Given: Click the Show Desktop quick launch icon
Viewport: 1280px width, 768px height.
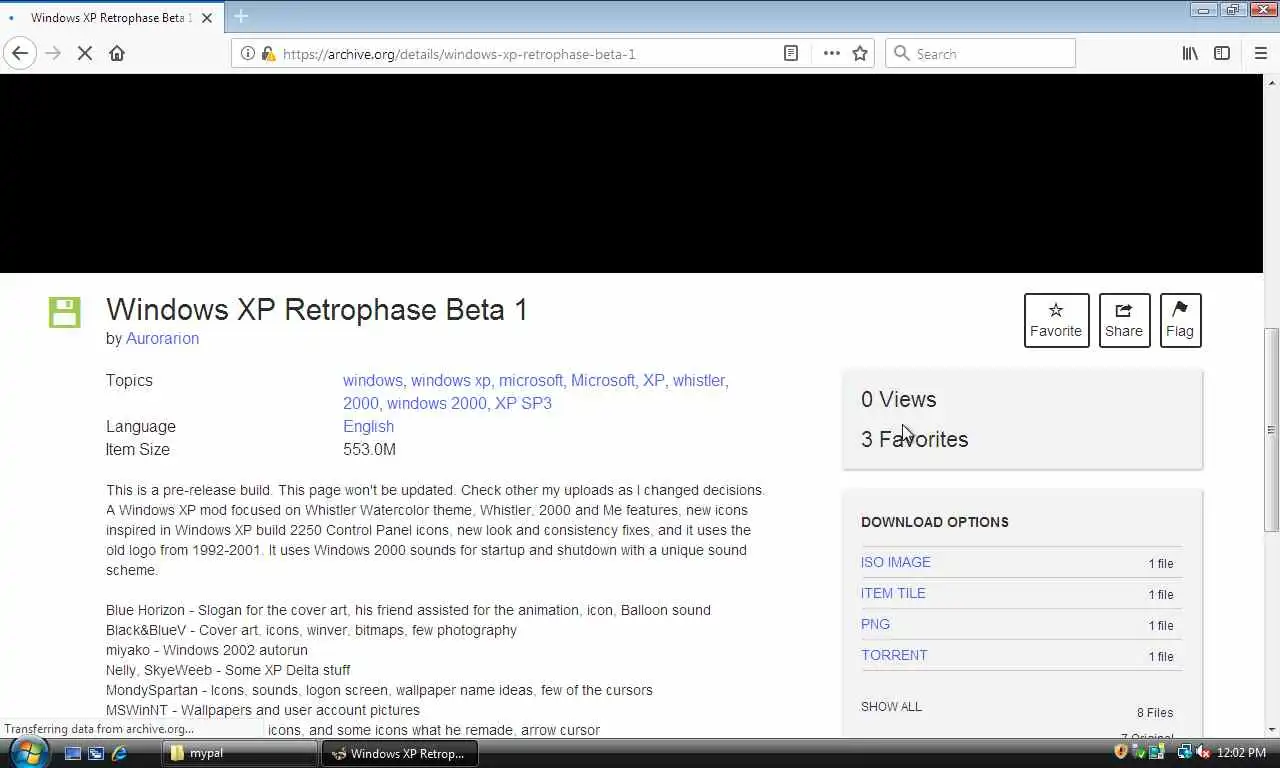Looking at the screenshot, I should pyautogui.click(x=73, y=753).
